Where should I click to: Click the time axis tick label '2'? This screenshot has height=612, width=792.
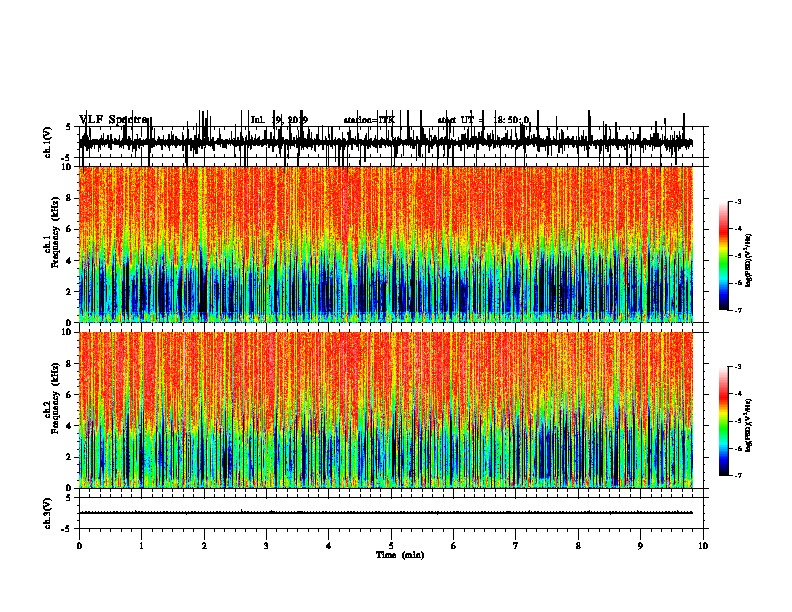click(204, 546)
